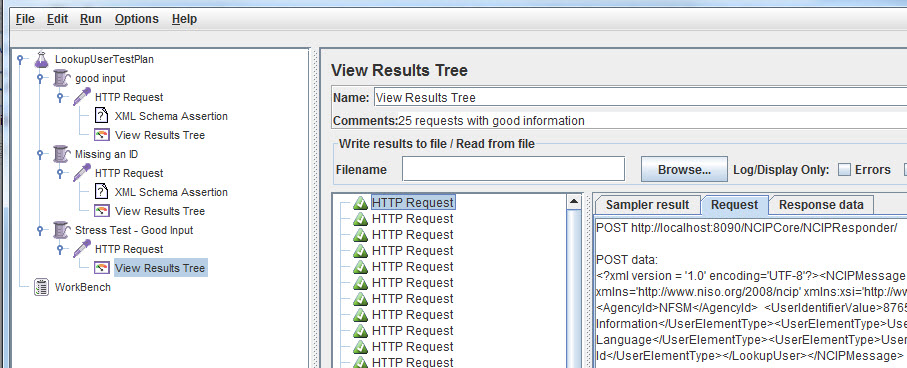This screenshot has width=907, height=368.
Task: Collapse the HTTP Request node under 'good input'
Action: click(x=60, y=97)
